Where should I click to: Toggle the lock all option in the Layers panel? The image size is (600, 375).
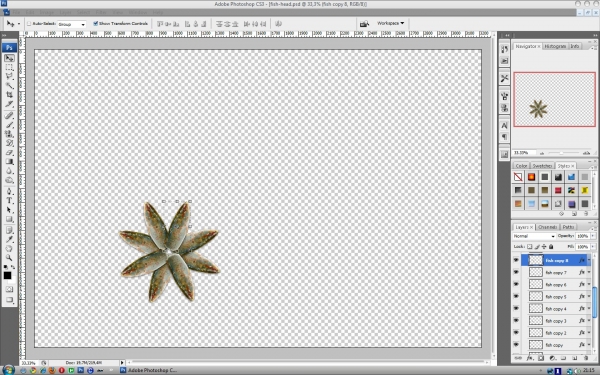click(x=551, y=247)
